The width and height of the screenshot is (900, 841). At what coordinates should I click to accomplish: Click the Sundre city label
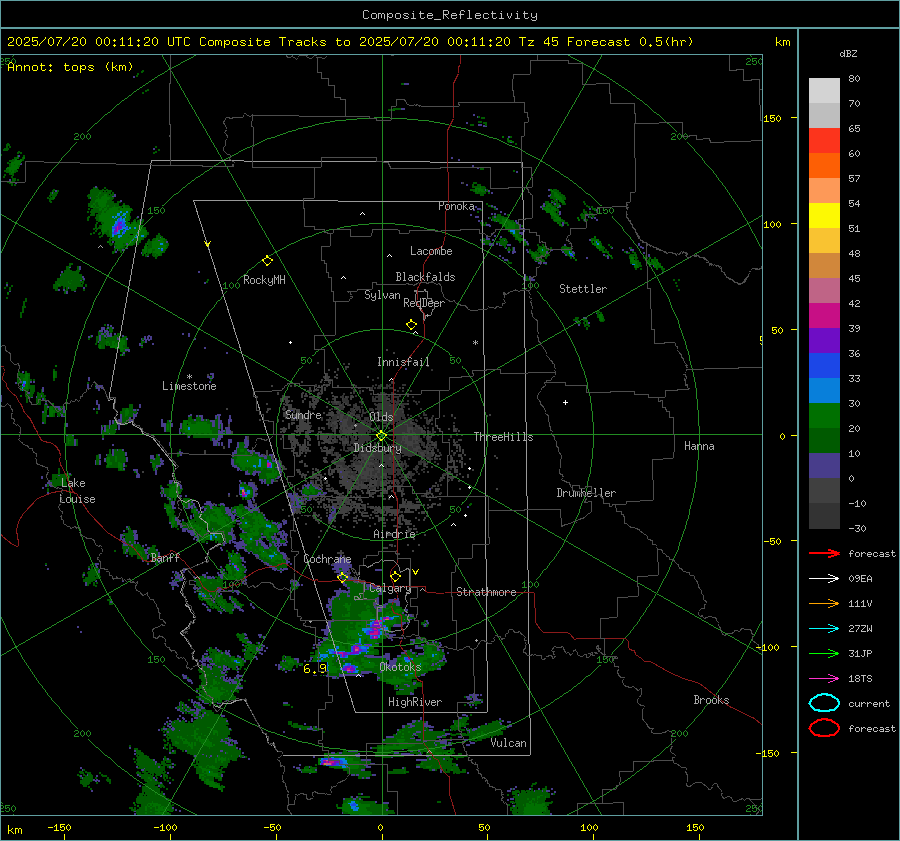click(303, 414)
